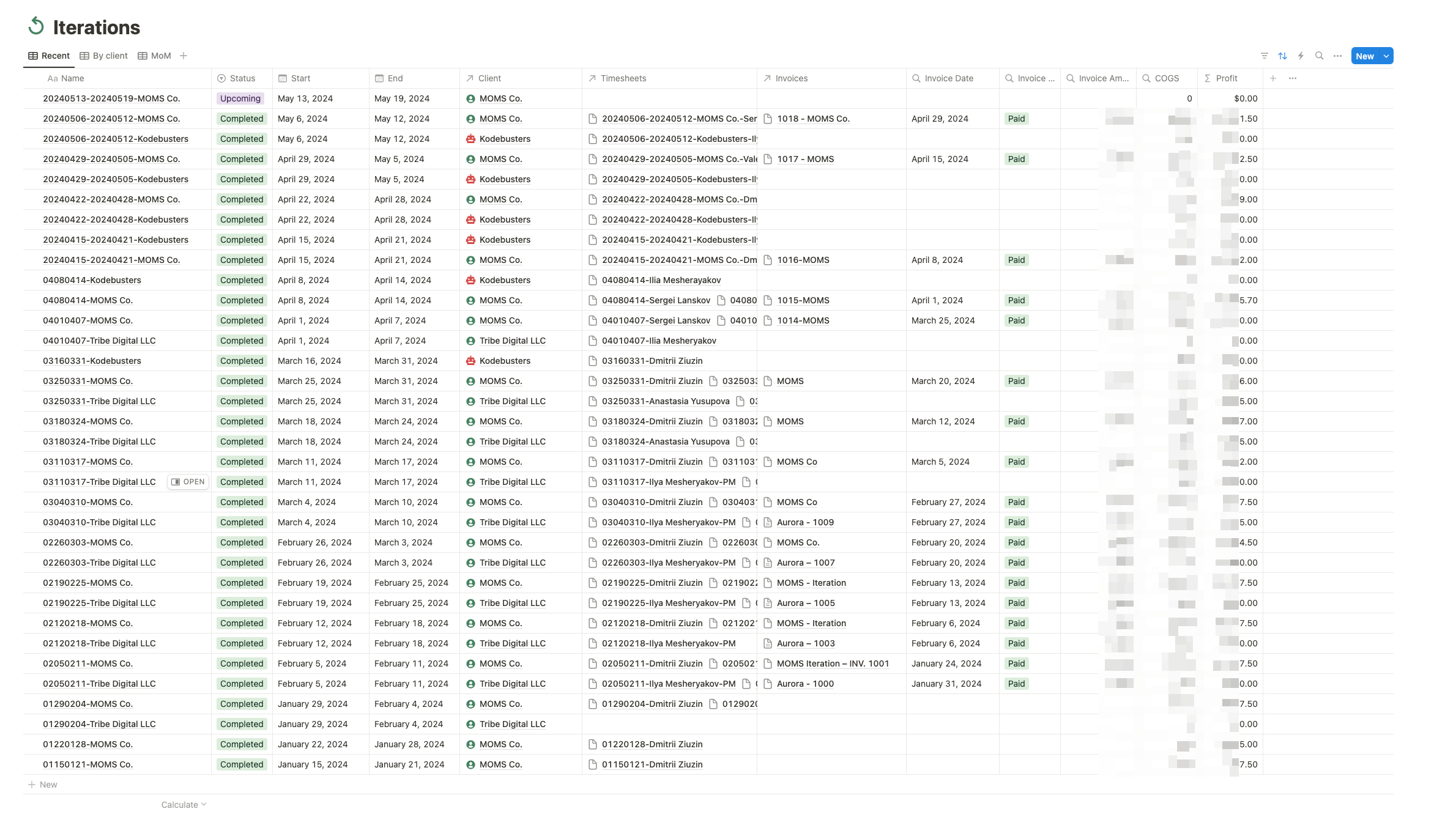Image resolution: width=1456 pixels, height=828 pixels.
Task: Expand the New button dropdown arrow
Action: [1386, 56]
